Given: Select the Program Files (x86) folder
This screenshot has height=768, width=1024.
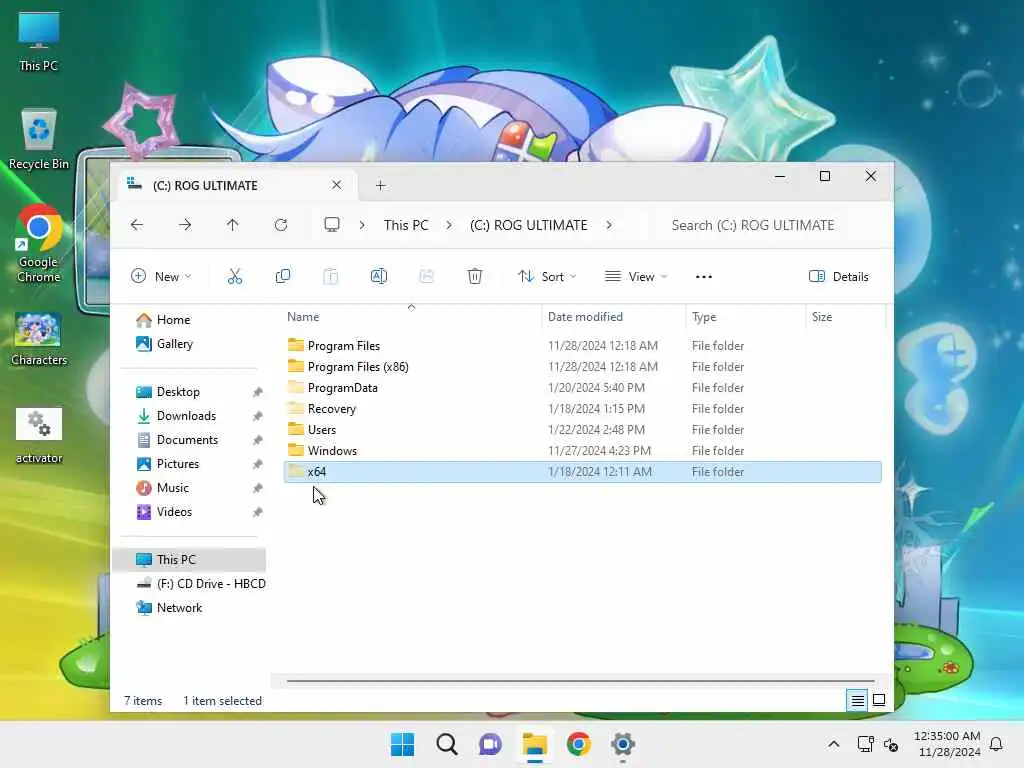Looking at the screenshot, I should pyautogui.click(x=583, y=367).
